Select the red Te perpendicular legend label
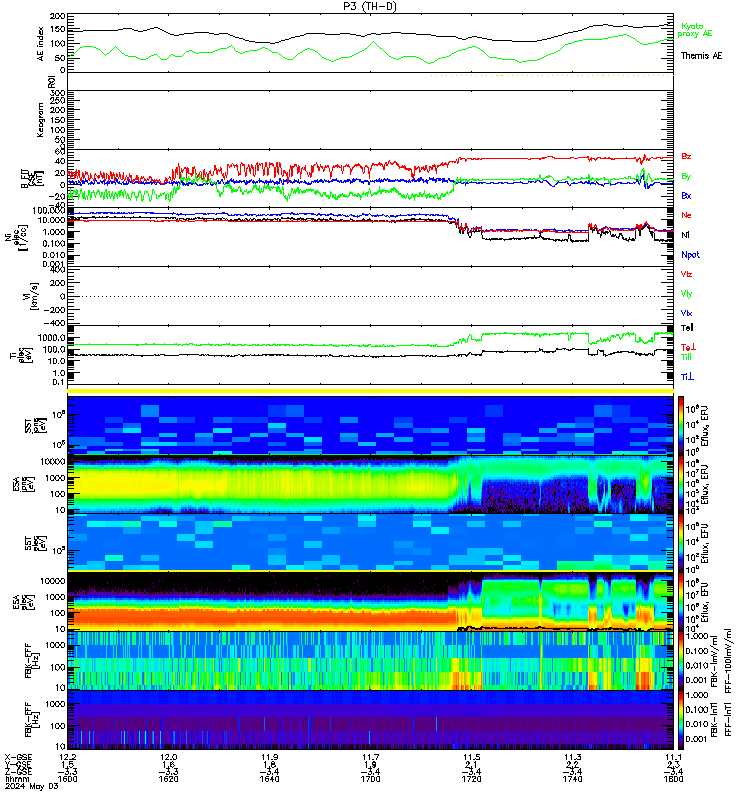 (688, 347)
